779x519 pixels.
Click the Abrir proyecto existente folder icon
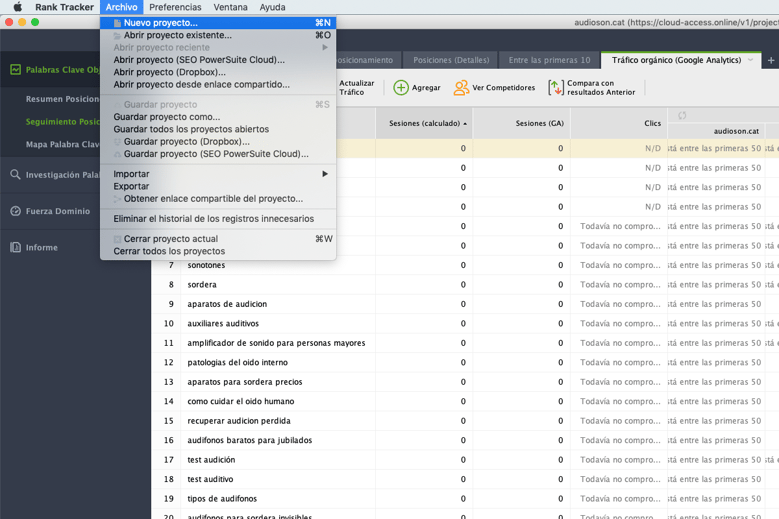pyautogui.click(x=117, y=35)
